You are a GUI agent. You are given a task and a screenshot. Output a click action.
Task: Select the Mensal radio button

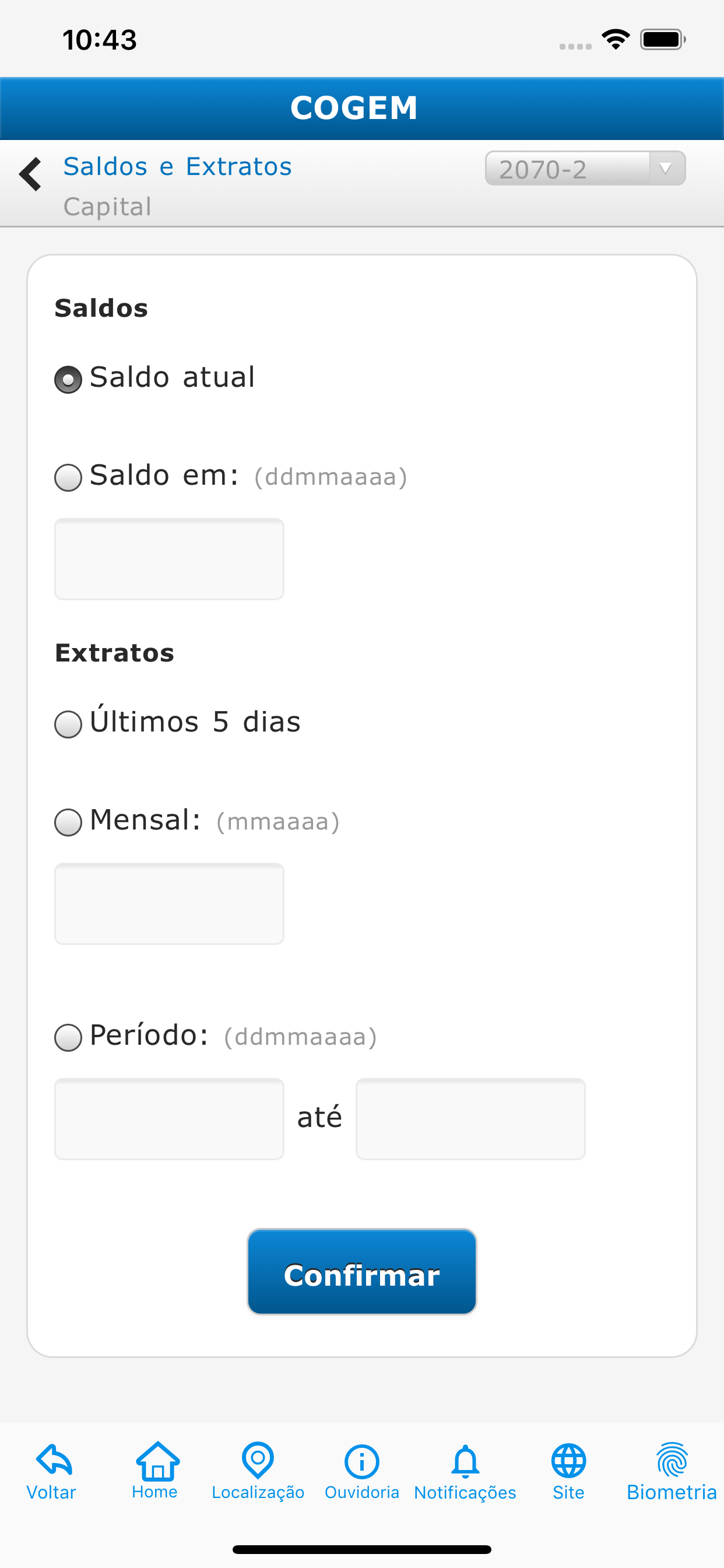(68, 822)
